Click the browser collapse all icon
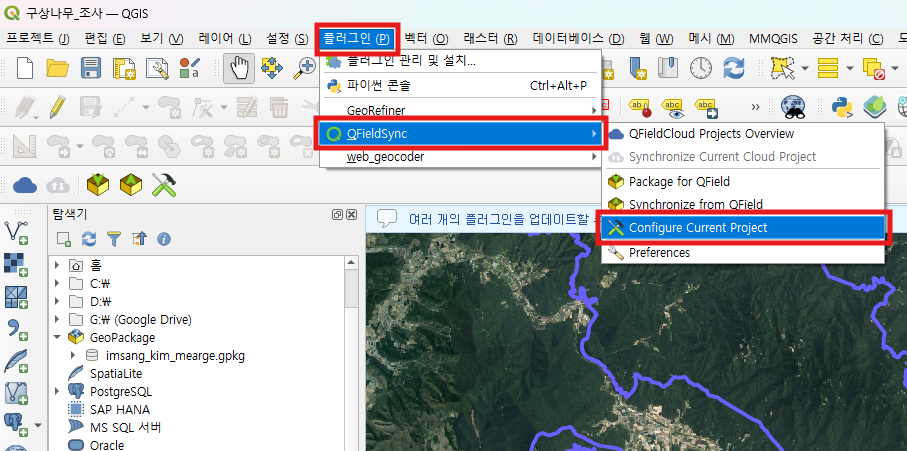907x451 pixels. [x=139, y=238]
